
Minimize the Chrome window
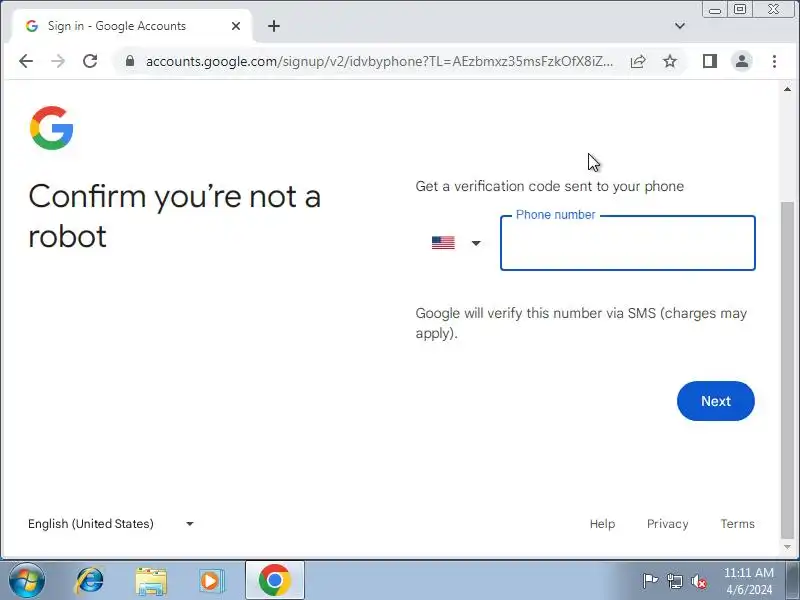pos(714,9)
